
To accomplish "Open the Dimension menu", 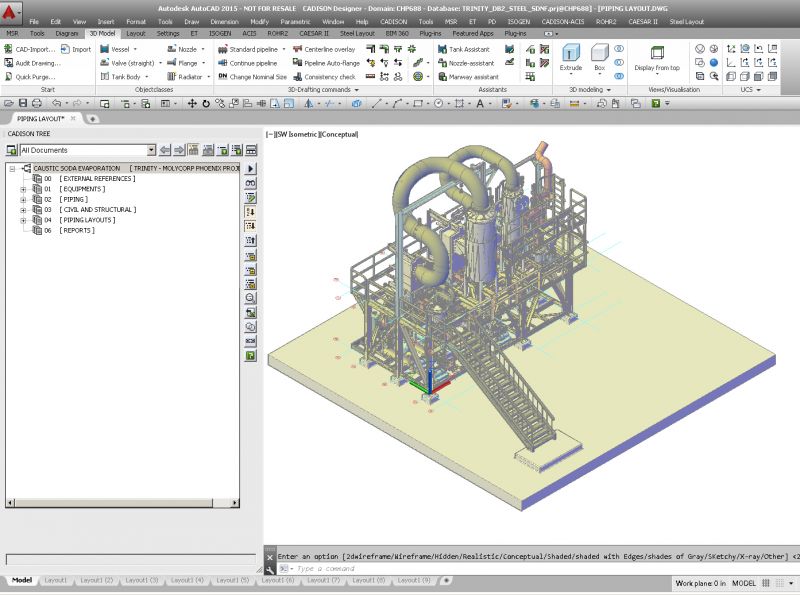I will 224,22.
